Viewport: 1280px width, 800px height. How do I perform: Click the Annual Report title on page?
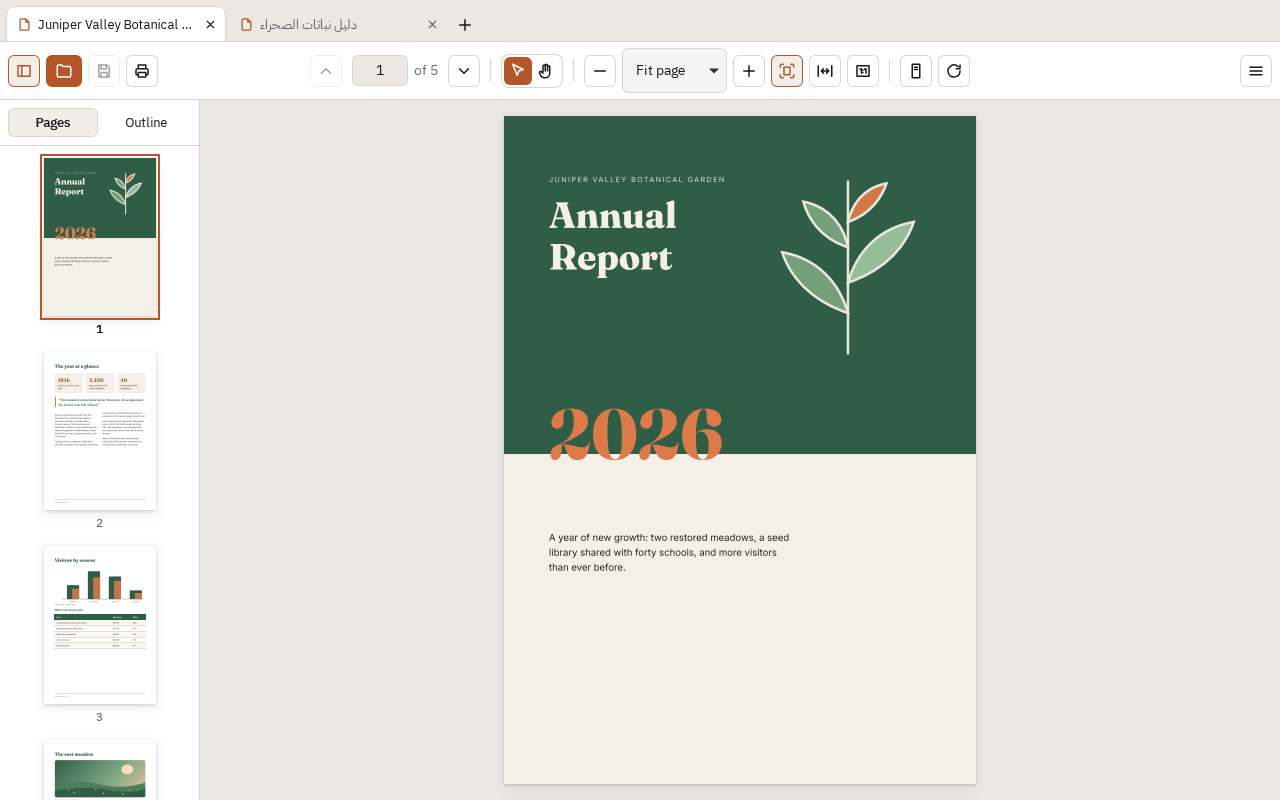pyautogui.click(x=613, y=236)
